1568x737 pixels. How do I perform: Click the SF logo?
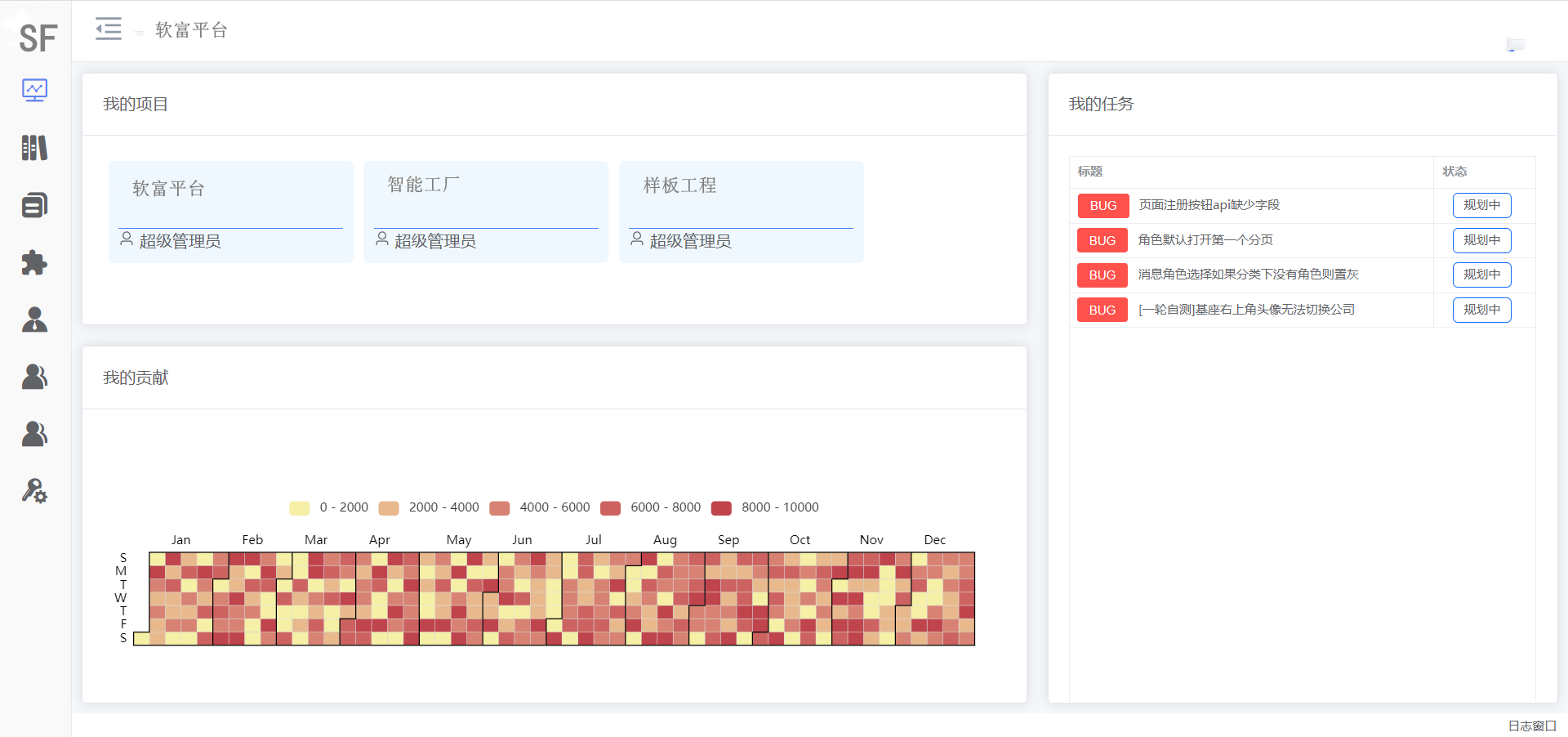click(38, 38)
